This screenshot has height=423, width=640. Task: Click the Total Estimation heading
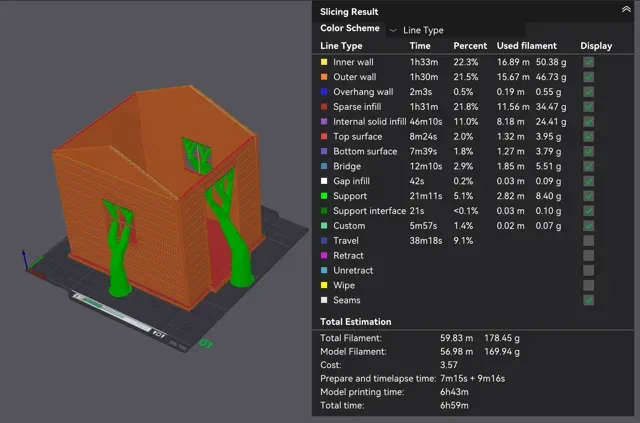coord(356,322)
